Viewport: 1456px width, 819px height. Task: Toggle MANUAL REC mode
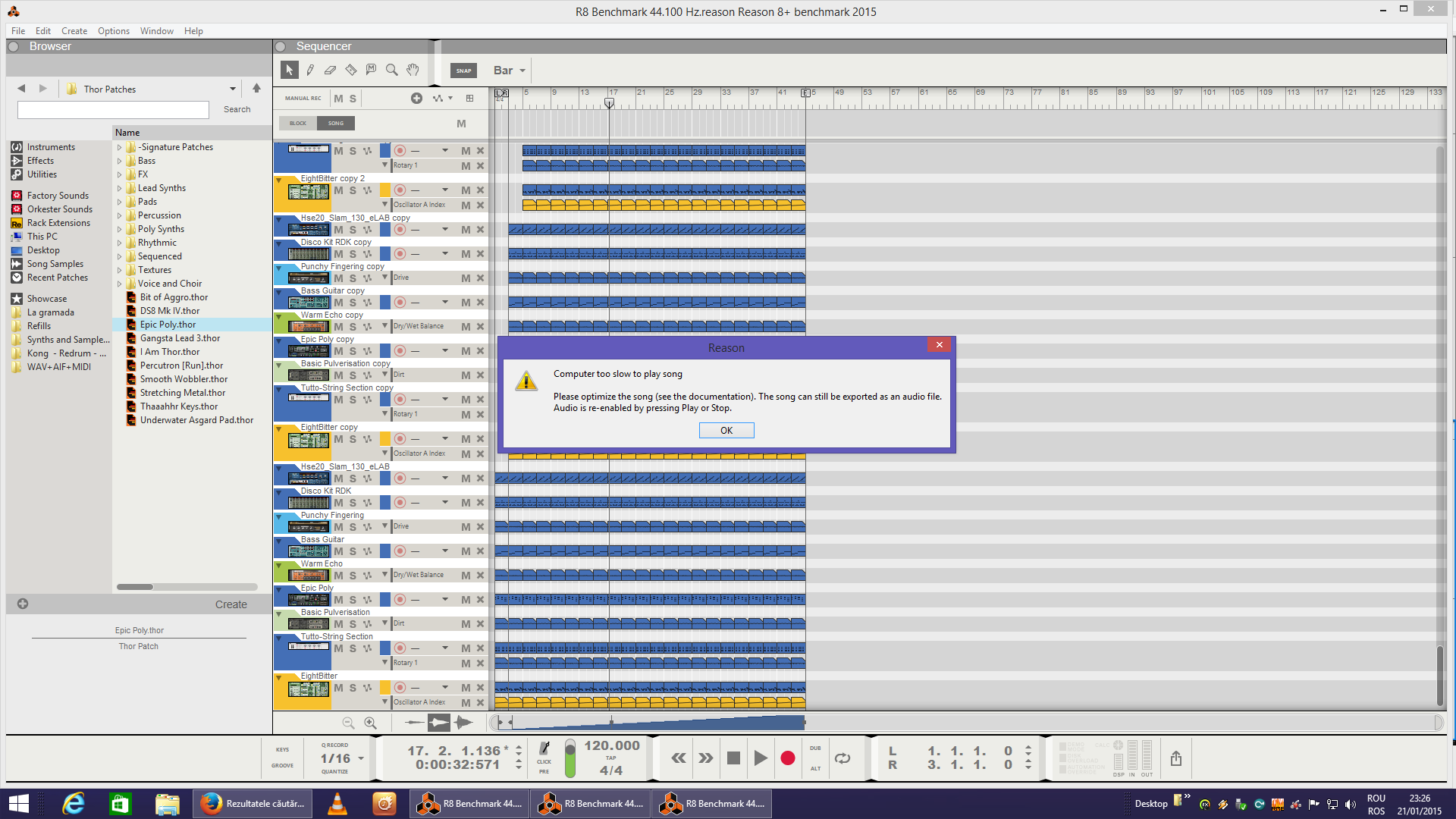(303, 98)
